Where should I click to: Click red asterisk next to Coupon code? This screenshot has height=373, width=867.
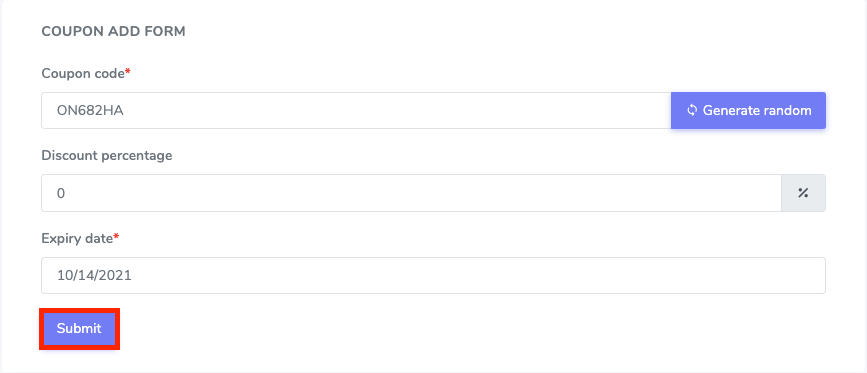[x=128, y=72]
